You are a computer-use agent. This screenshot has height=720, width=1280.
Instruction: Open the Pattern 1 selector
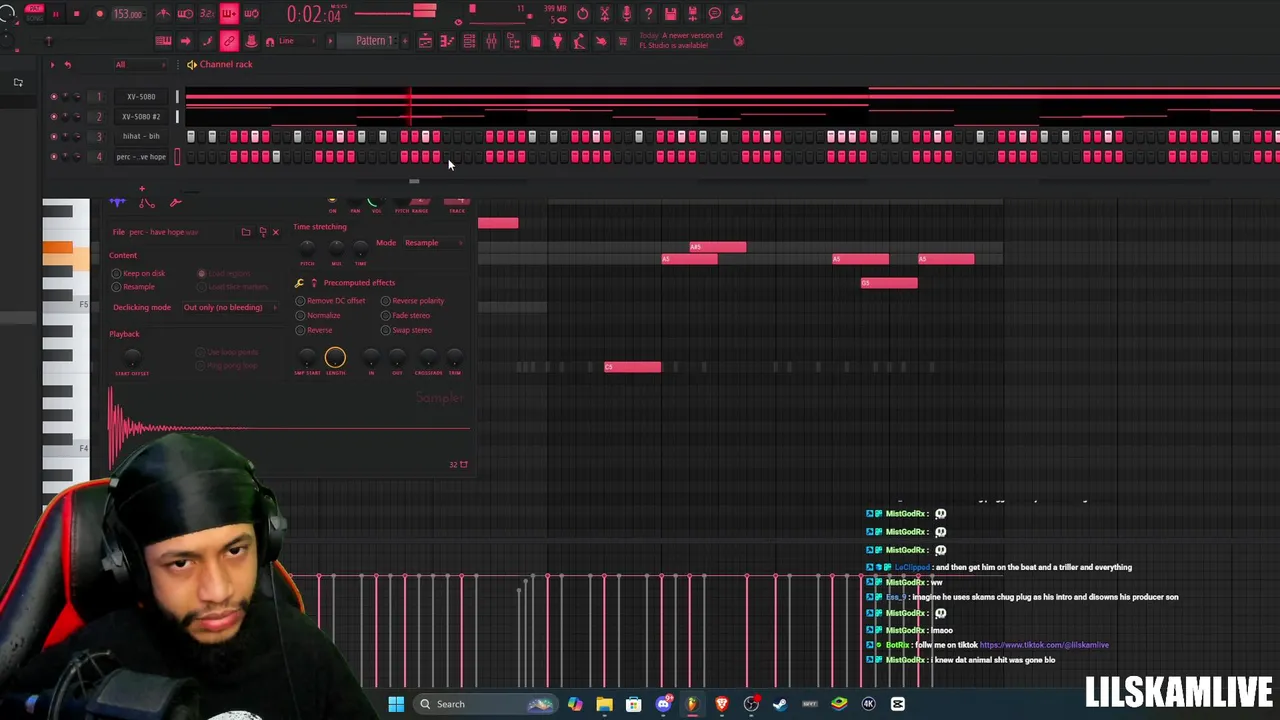(372, 41)
